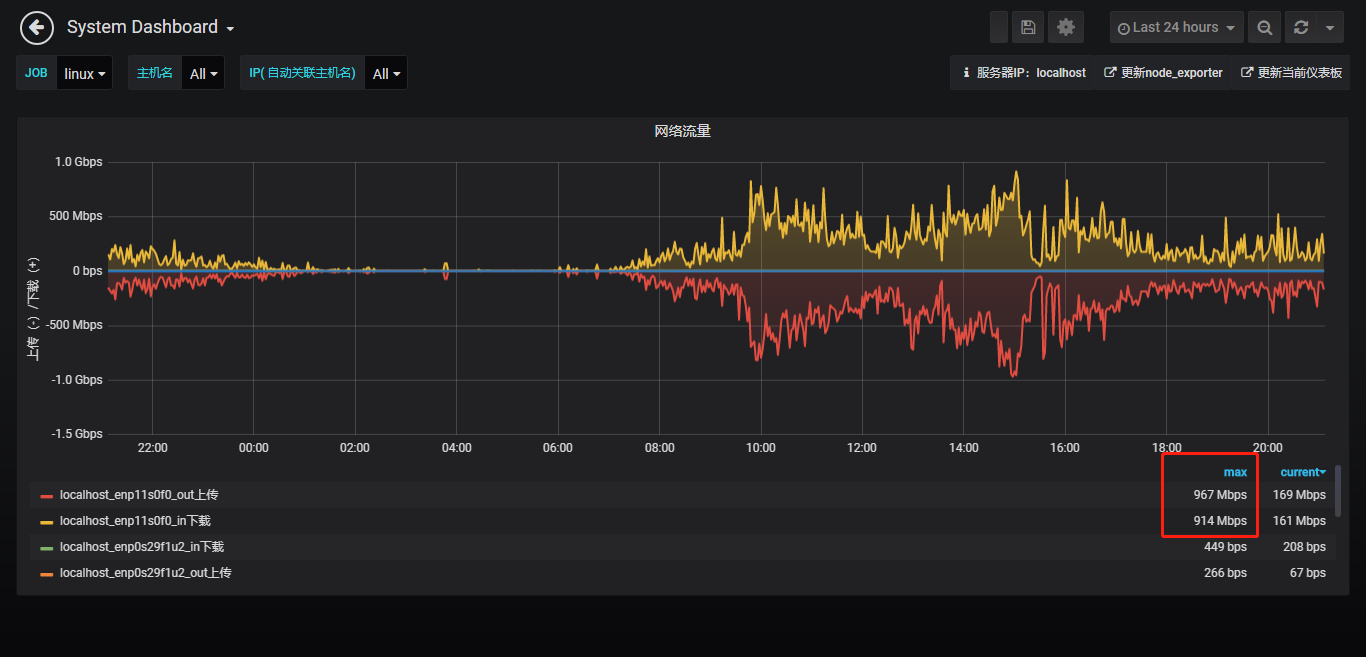Click the save dashboard floppy disk icon
The image size is (1366, 657).
pyautogui.click(x=1028, y=27)
